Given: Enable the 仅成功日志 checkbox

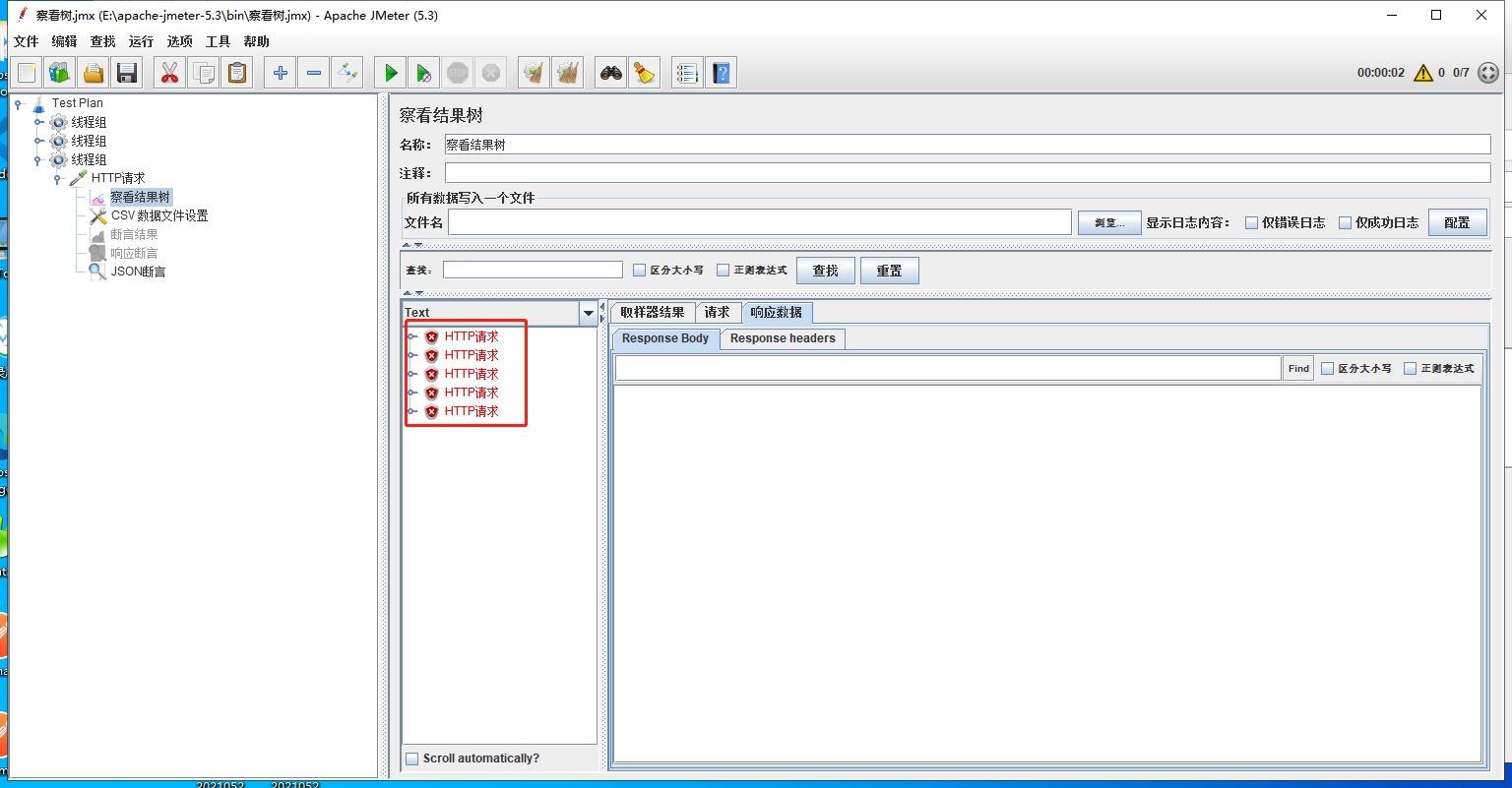Looking at the screenshot, I should click(x=1346, y=222).
